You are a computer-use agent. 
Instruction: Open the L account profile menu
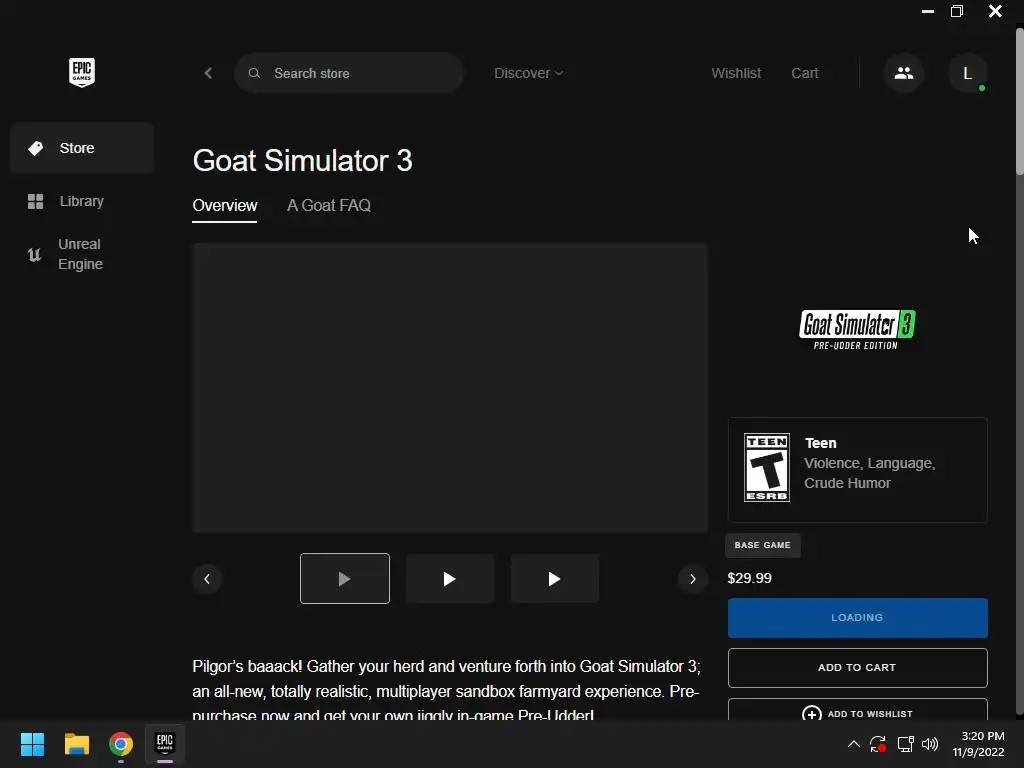(x=967, y=73)
